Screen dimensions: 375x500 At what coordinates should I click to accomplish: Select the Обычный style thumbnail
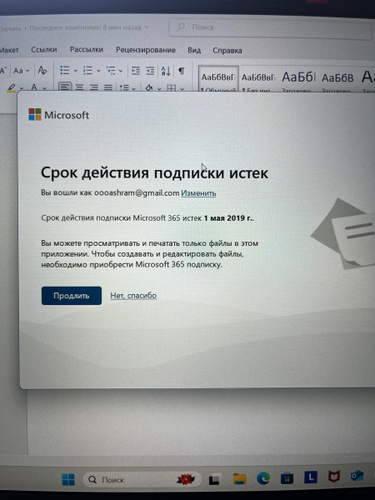pos(218,79)
